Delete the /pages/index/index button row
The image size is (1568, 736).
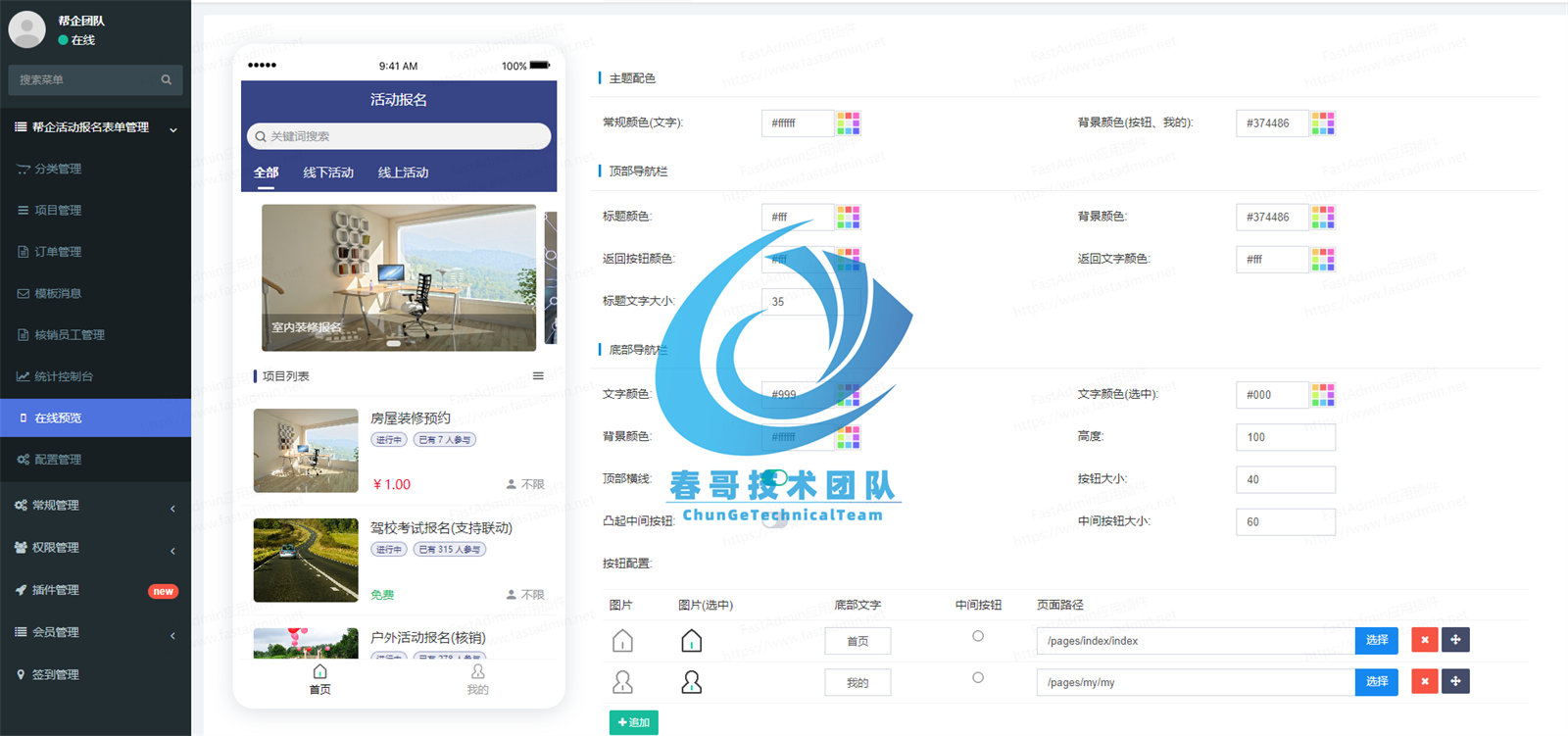click(1425, 640)
